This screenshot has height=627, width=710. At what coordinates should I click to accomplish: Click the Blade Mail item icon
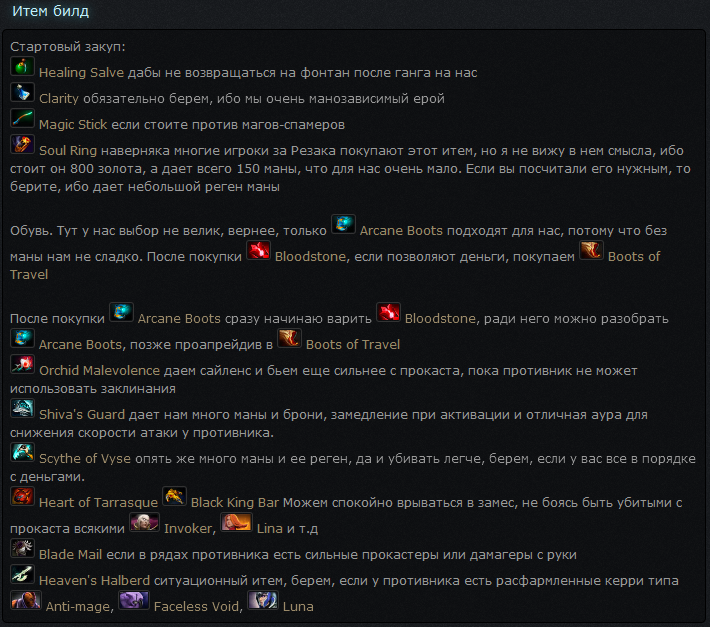click(22, 548)
